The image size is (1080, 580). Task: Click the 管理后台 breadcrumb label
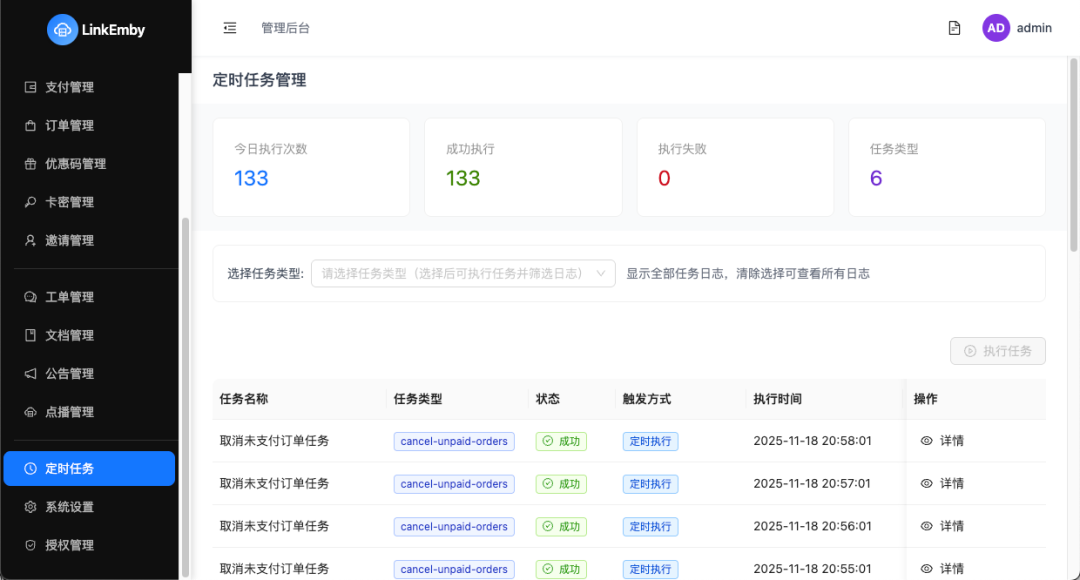(287, 27)
